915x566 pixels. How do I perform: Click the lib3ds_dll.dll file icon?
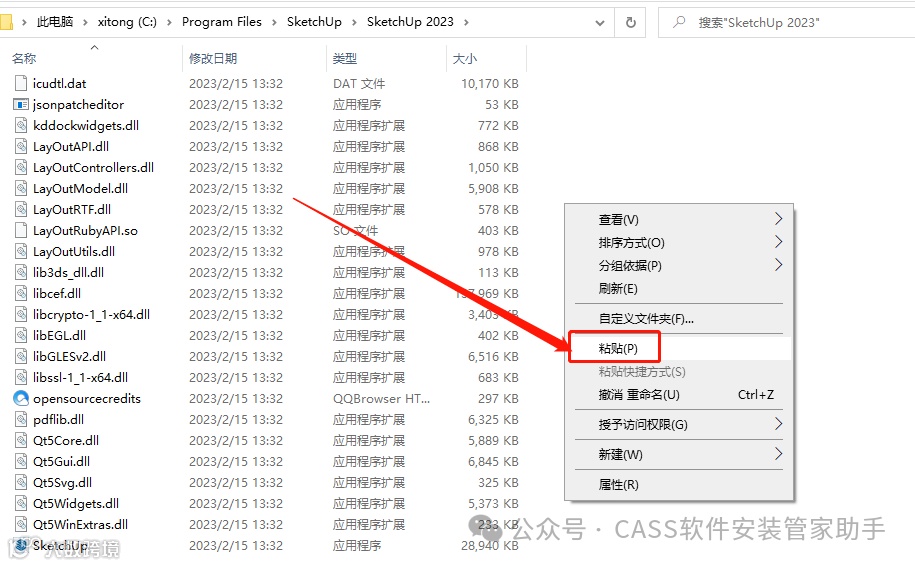(x=21, y=272)
